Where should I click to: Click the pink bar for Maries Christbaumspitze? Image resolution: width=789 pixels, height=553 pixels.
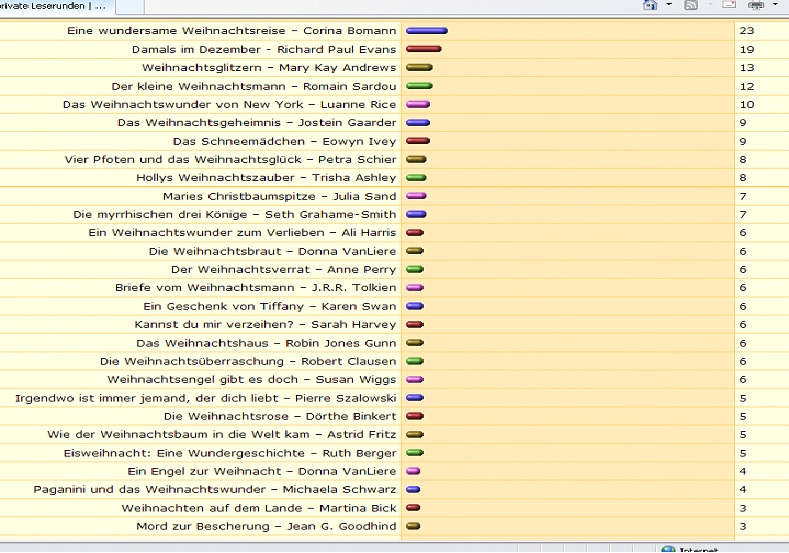coord(416,196)
